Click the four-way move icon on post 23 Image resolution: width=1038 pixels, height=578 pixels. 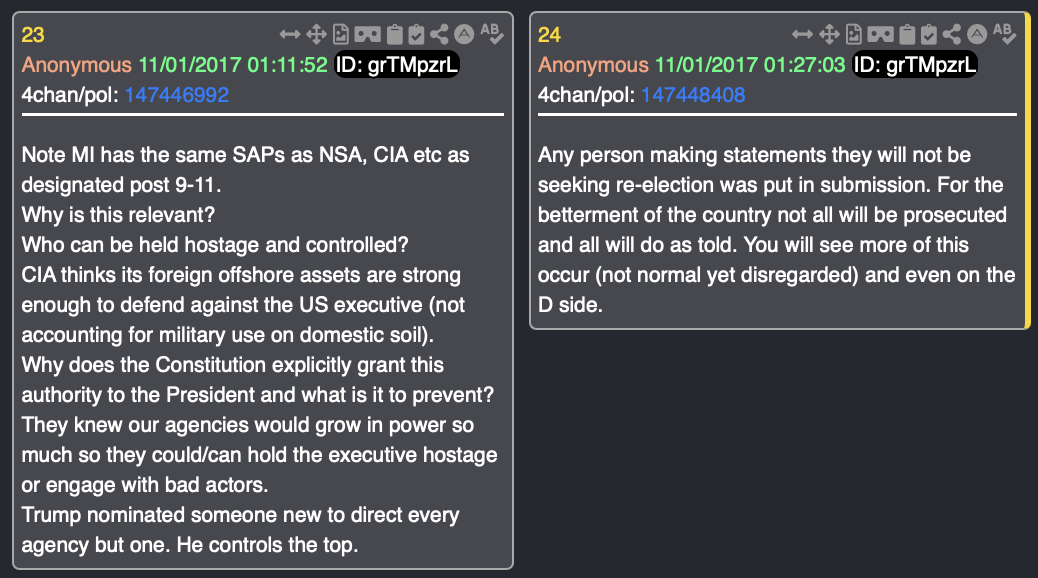click(x=316, y=34)
